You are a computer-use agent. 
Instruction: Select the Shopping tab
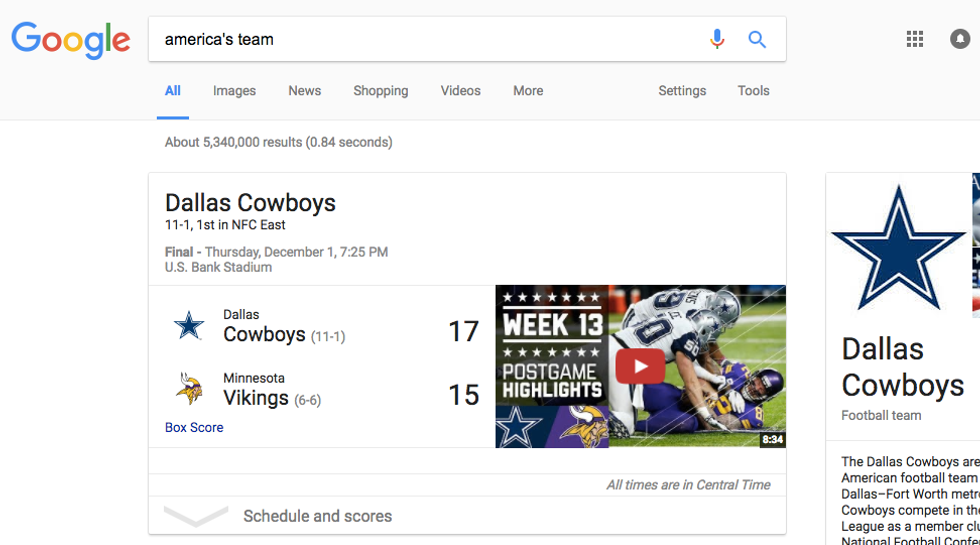380,91
